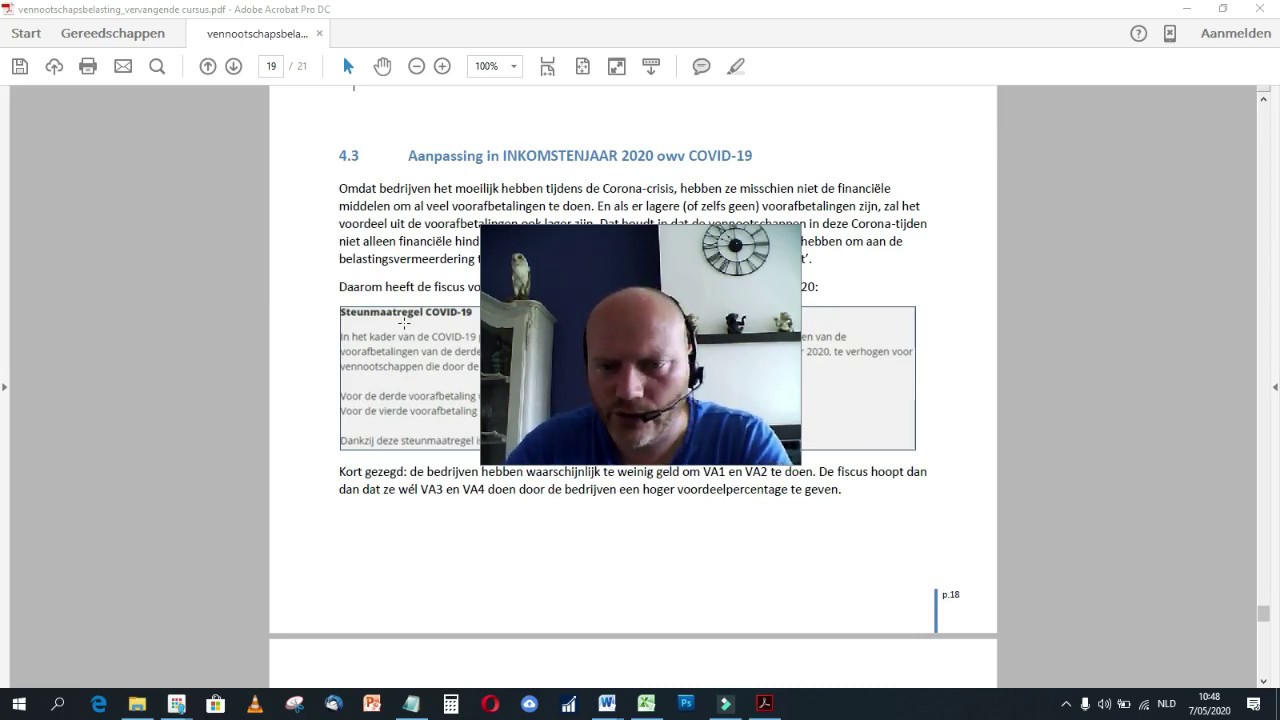Open the Start tab
The height and width of the screenshot is (720, 1280).
[x=26, y=33]
